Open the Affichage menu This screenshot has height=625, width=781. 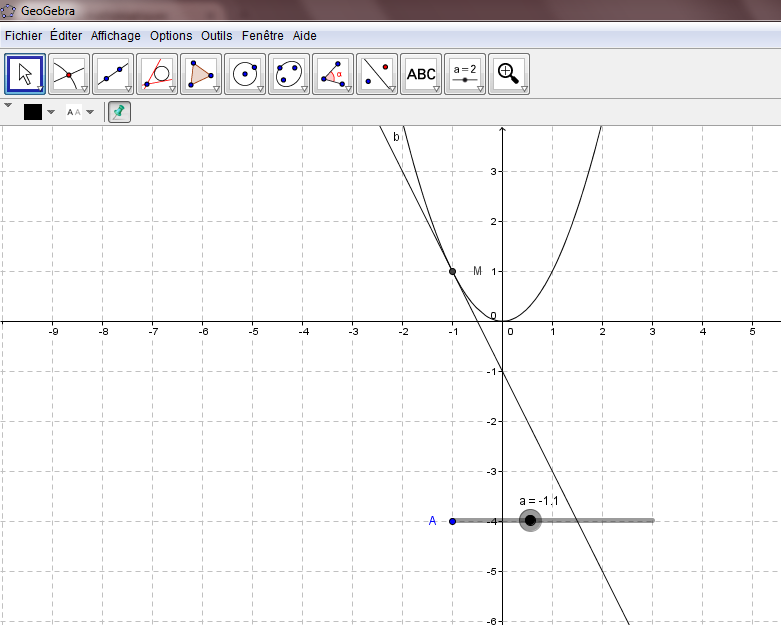click(x=116, y=35)
